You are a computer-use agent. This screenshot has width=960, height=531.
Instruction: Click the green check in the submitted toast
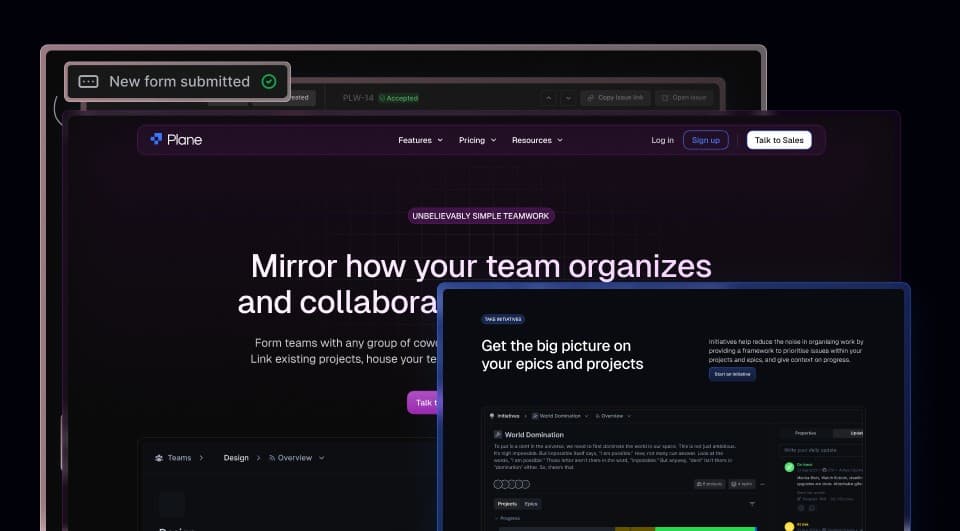click(269, 81)
